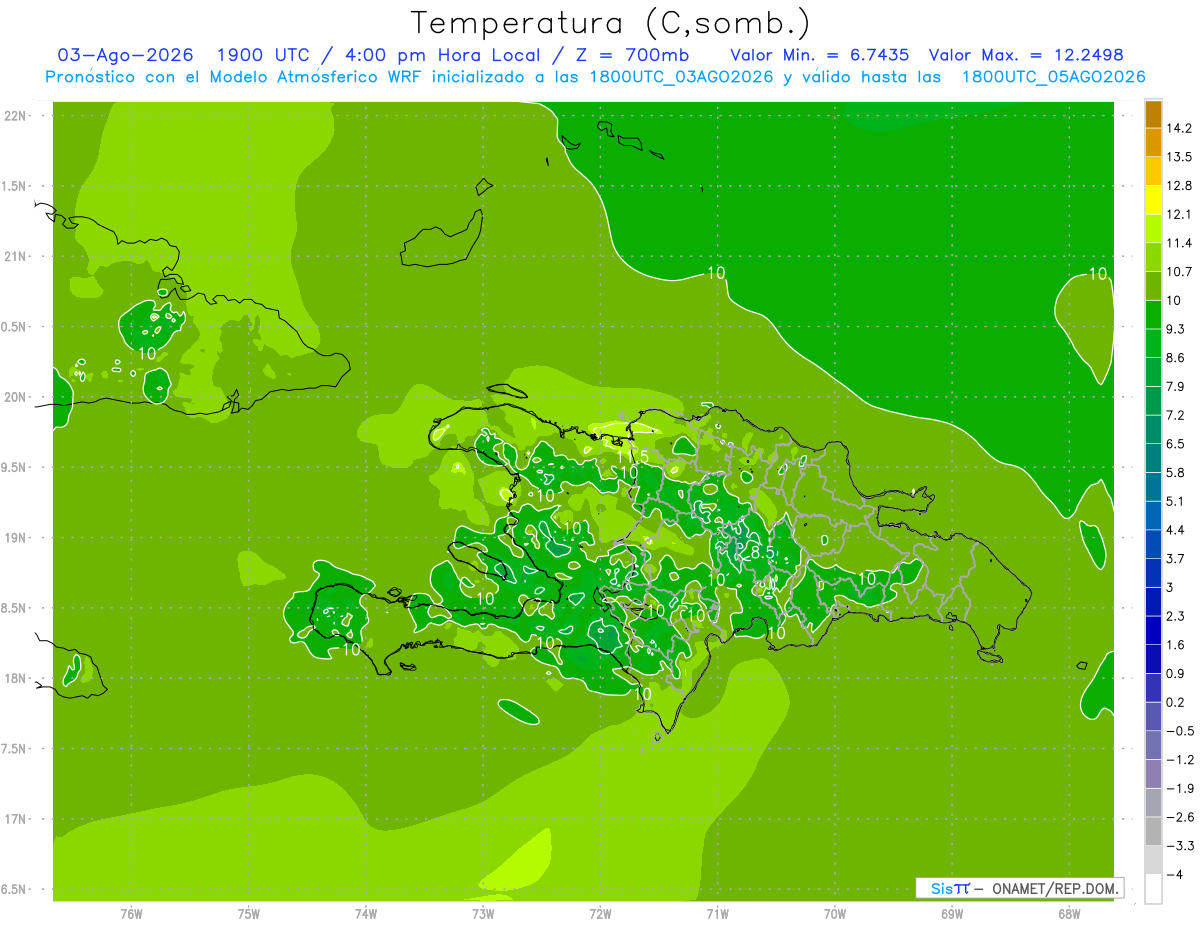Select the "69W" longitude label
This screenshot has height=927, width=1200.
click(x=952, y=914)
